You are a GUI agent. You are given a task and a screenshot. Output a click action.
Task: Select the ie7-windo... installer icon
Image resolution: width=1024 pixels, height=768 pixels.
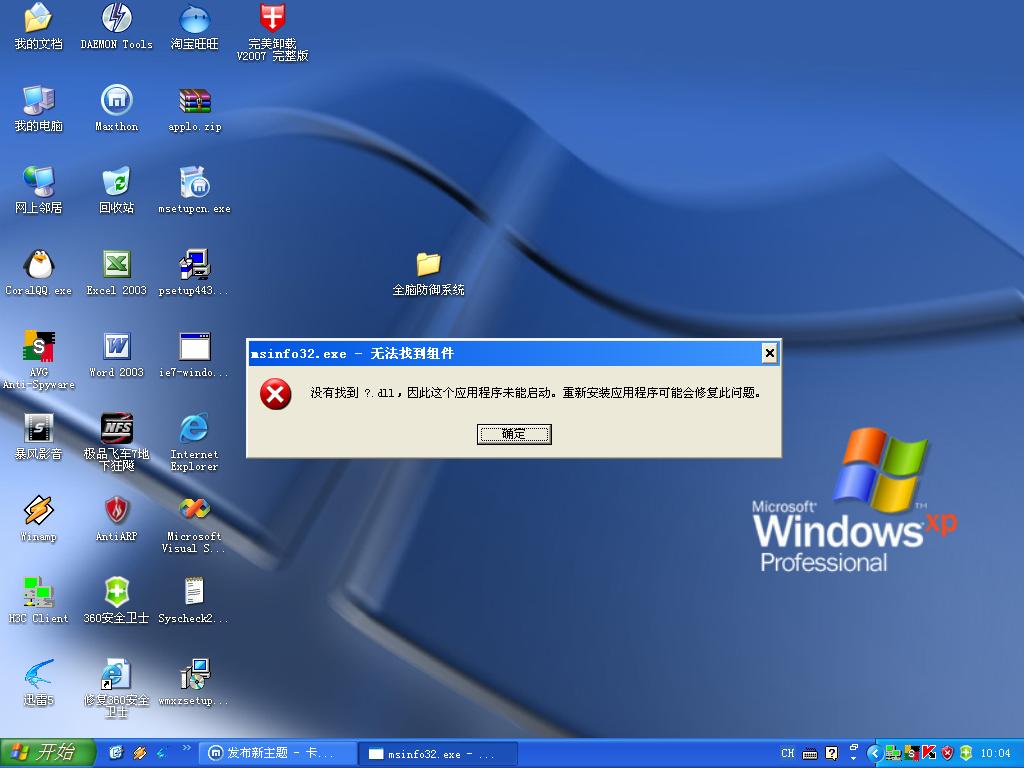tap(194, 355)
